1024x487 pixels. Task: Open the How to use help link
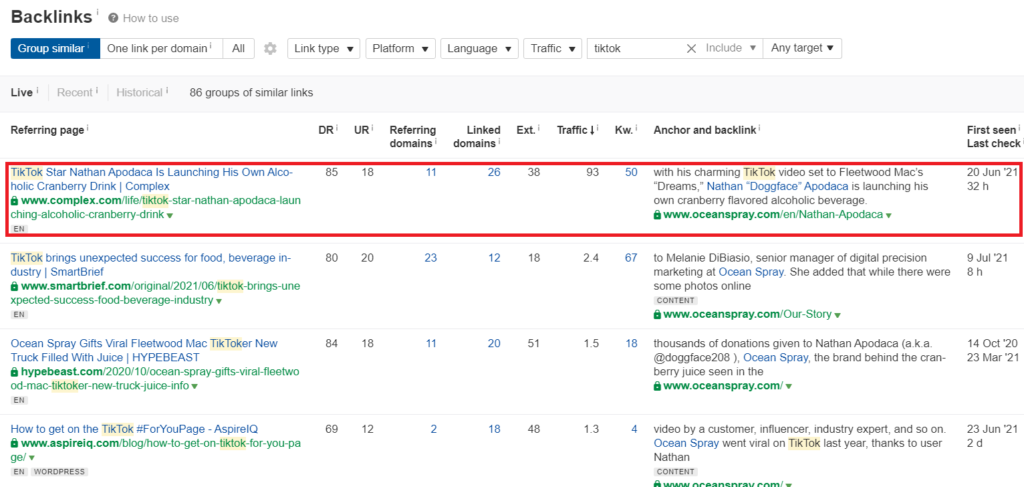click(151, 18)
